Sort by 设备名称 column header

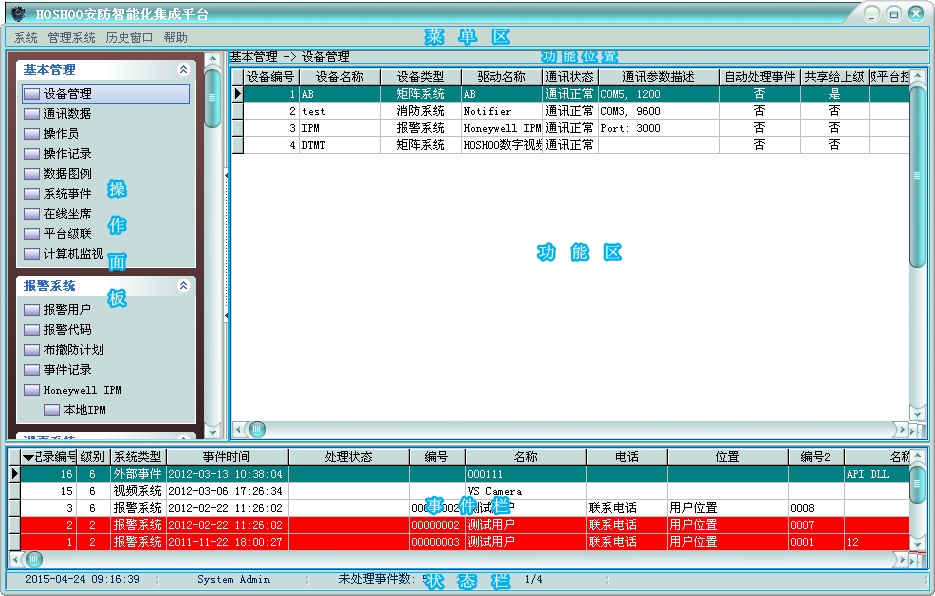(339, 76)
